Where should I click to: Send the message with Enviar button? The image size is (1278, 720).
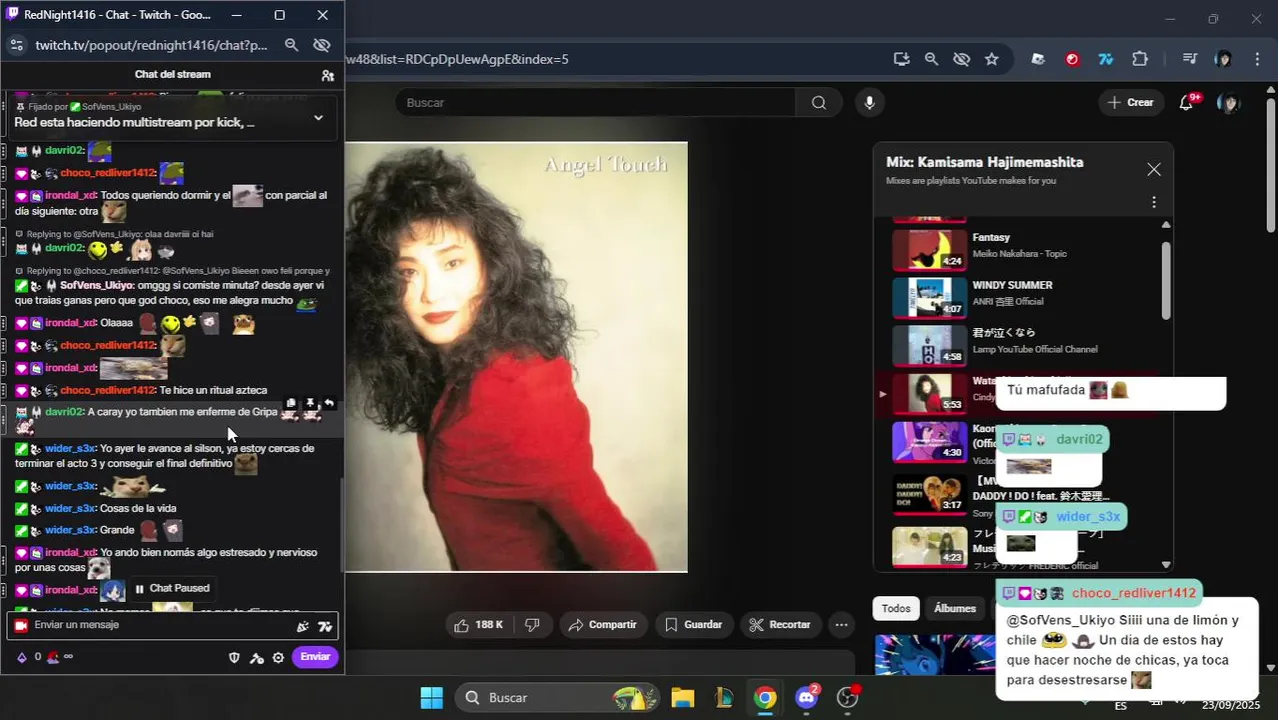(315, 657)
